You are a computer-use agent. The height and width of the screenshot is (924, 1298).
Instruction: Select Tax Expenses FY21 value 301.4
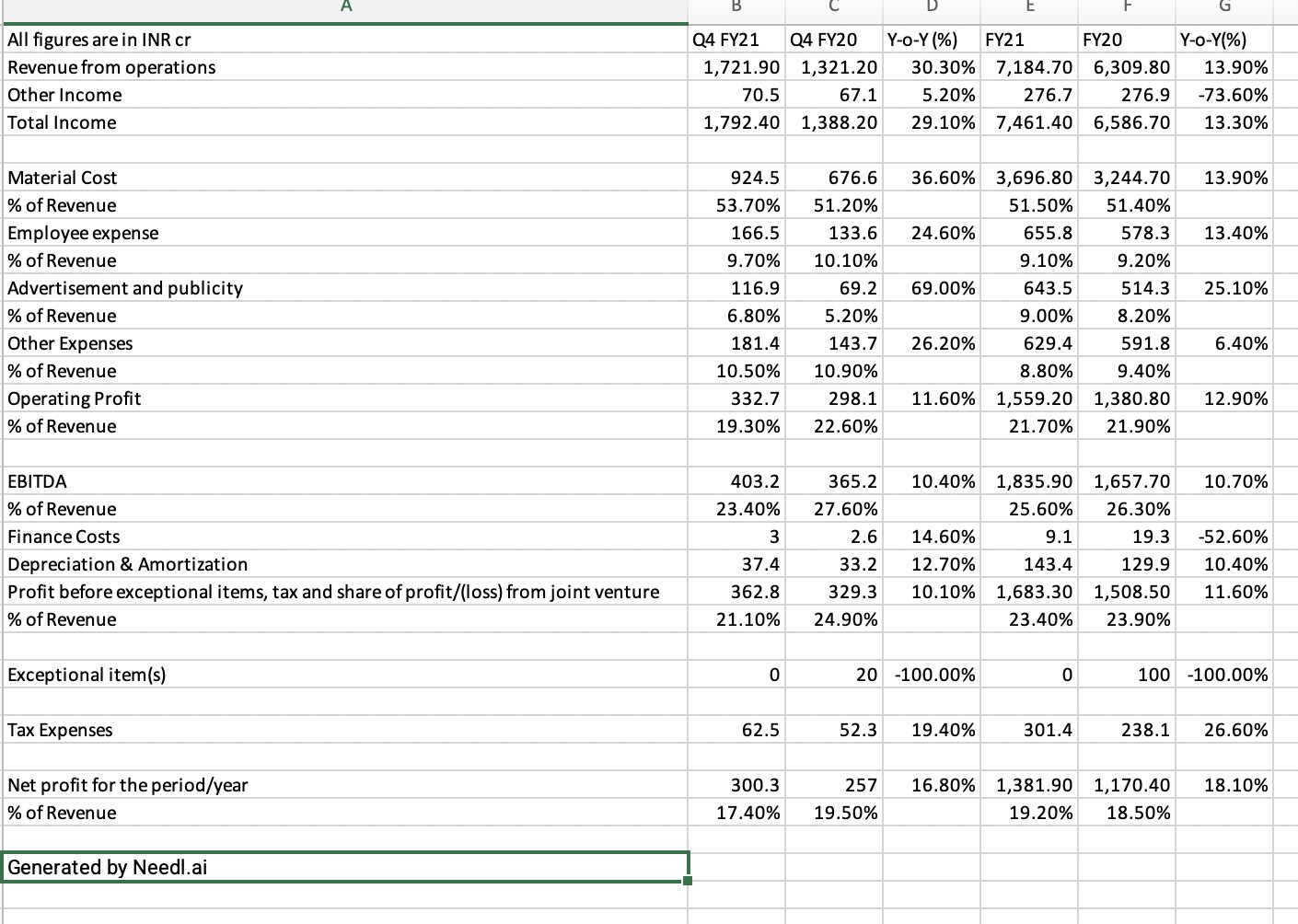coord(1029,730)
